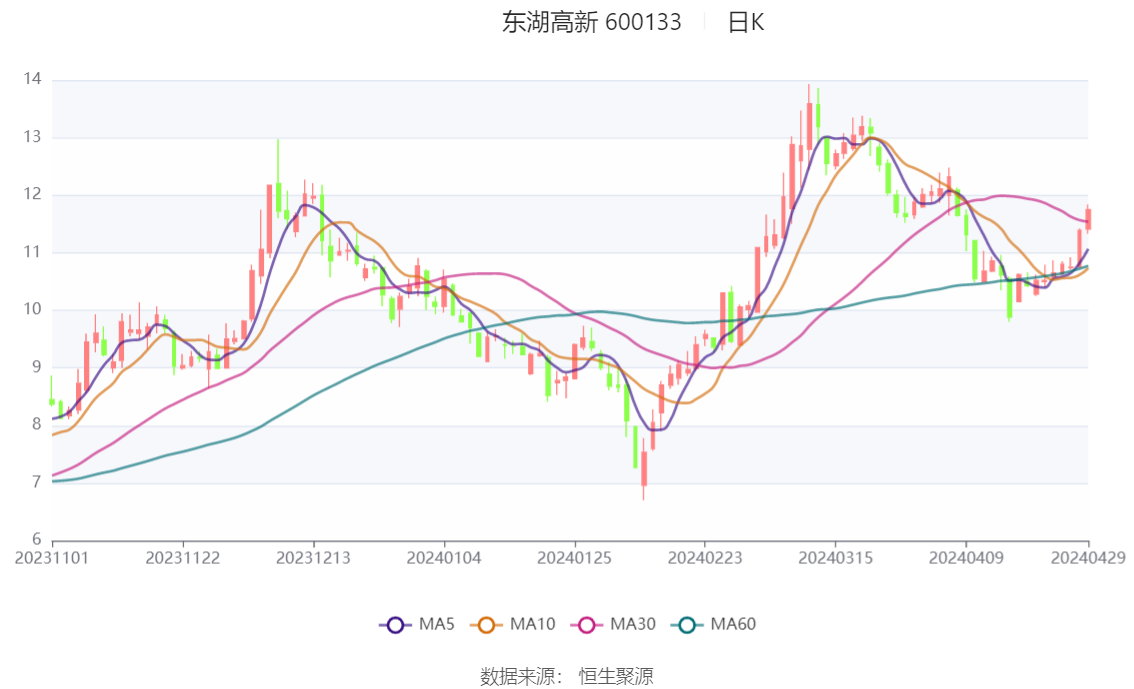Viewport: 1134px width, 689px height.
Task: Select the 日K chart type label
Action: click(745, 22)
